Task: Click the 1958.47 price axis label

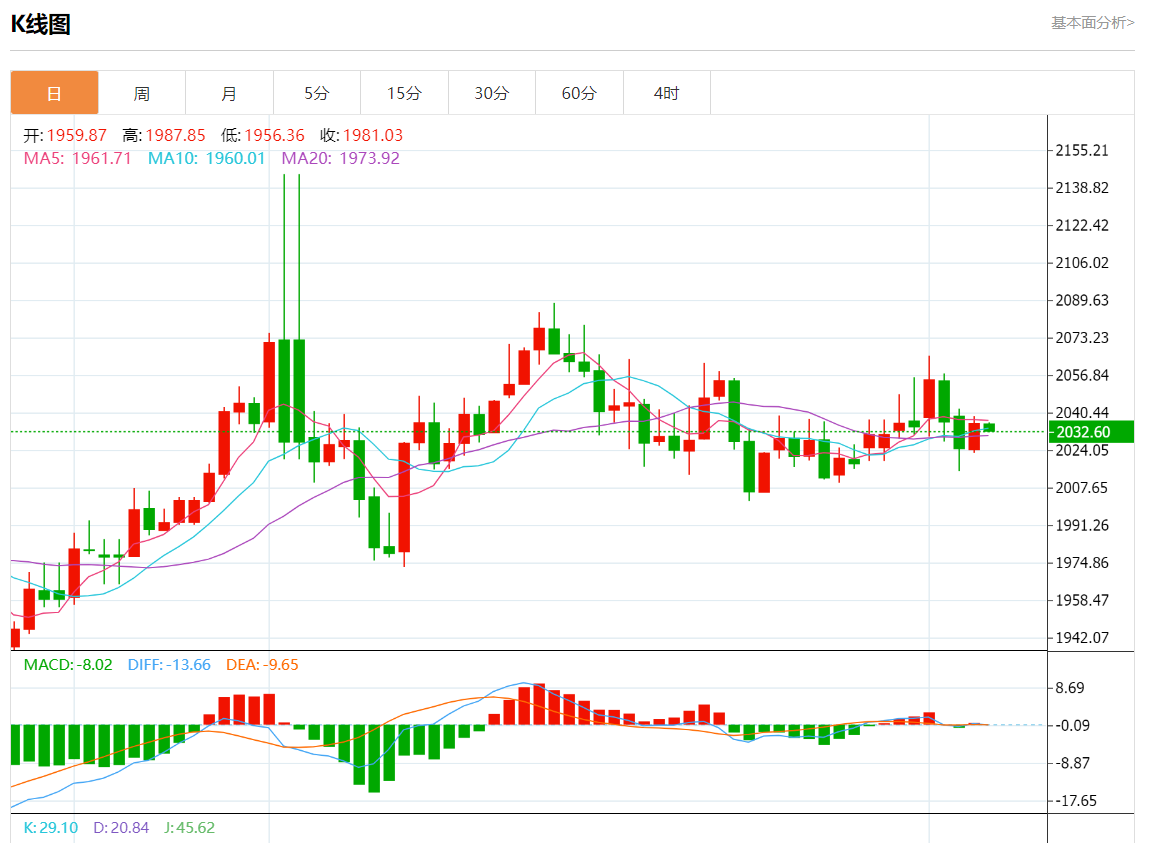Action: 1082,600
